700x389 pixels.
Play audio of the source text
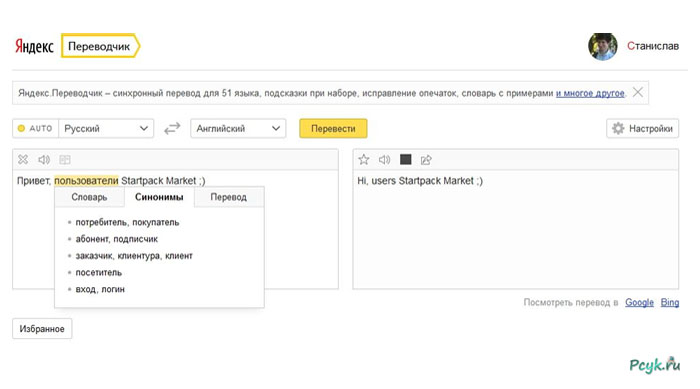(x=44, y=159)
